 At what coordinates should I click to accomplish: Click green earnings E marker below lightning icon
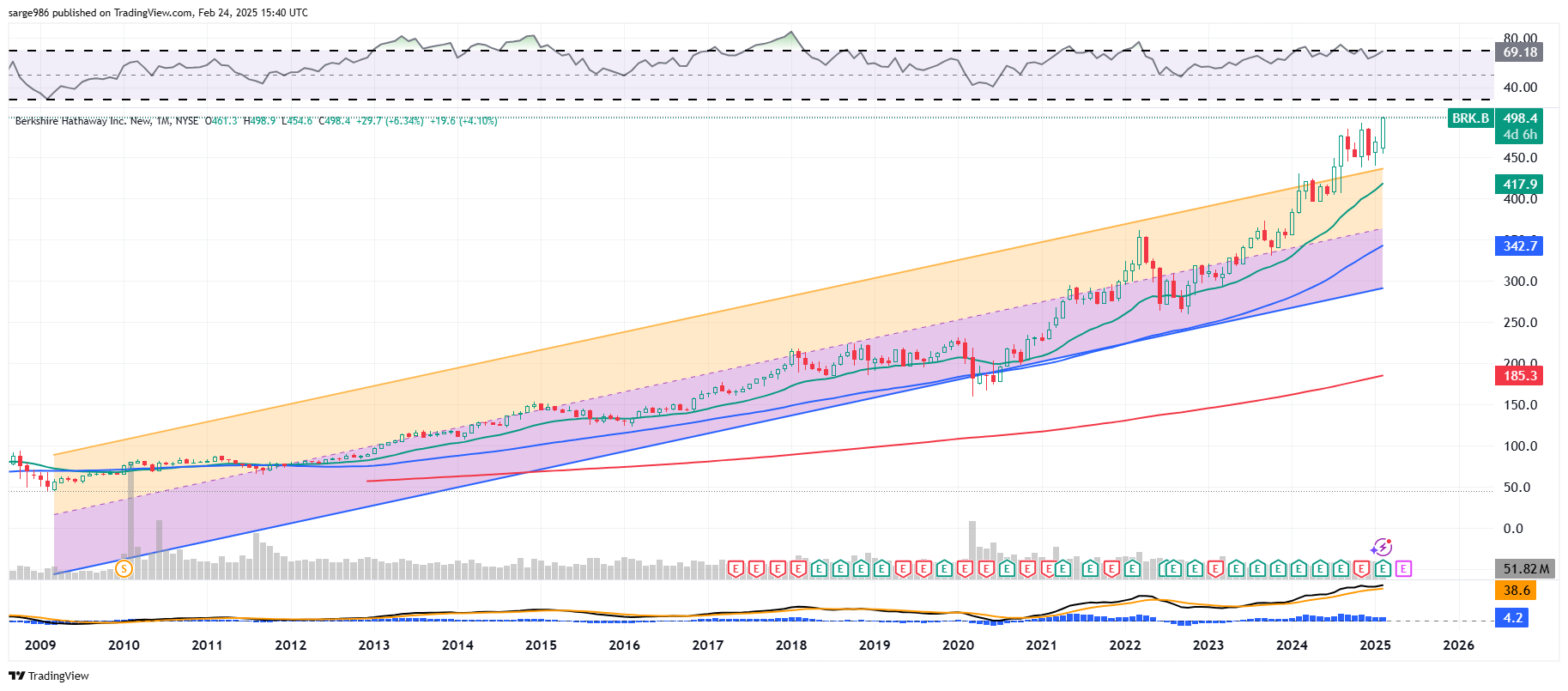tap(1382, 568)
